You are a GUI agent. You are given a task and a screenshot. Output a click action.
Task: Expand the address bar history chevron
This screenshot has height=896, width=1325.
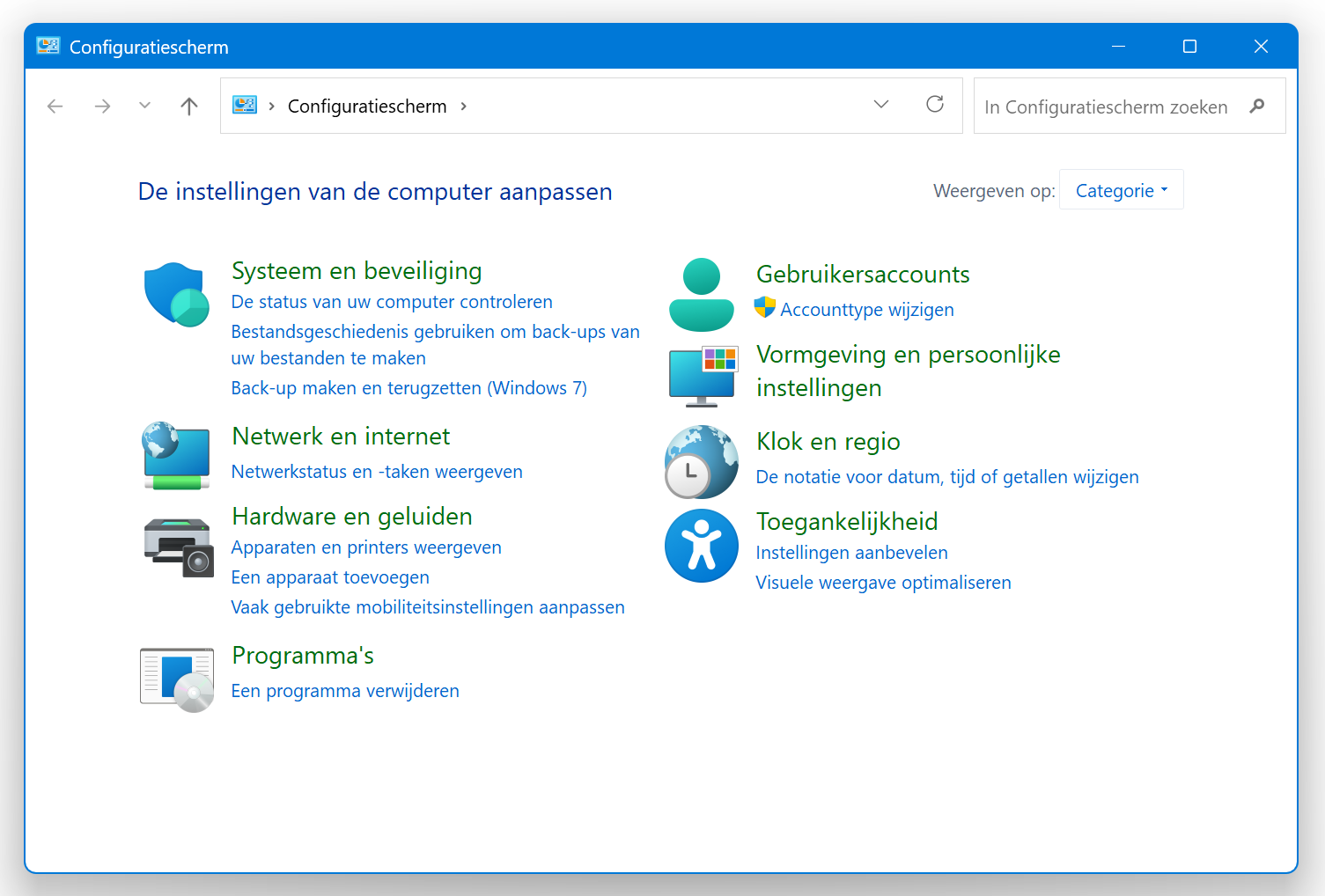pyautogui.click(x=880, y=104)
